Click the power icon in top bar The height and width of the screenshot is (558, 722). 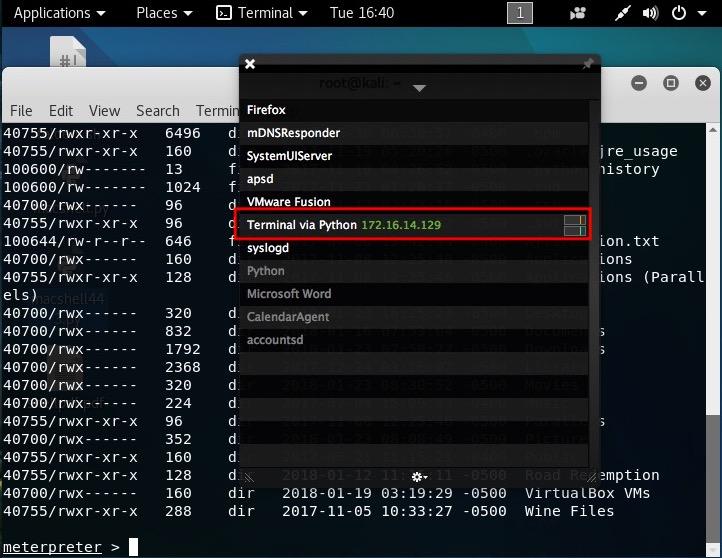coord(679,13)
